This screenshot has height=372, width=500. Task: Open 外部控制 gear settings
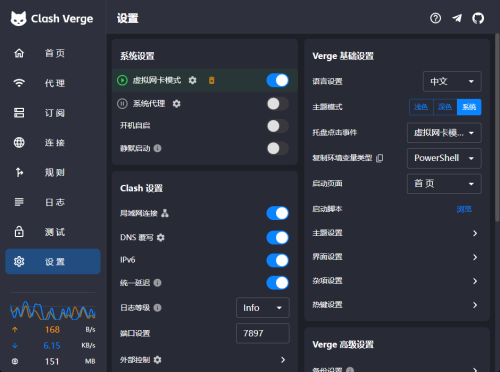157,360
